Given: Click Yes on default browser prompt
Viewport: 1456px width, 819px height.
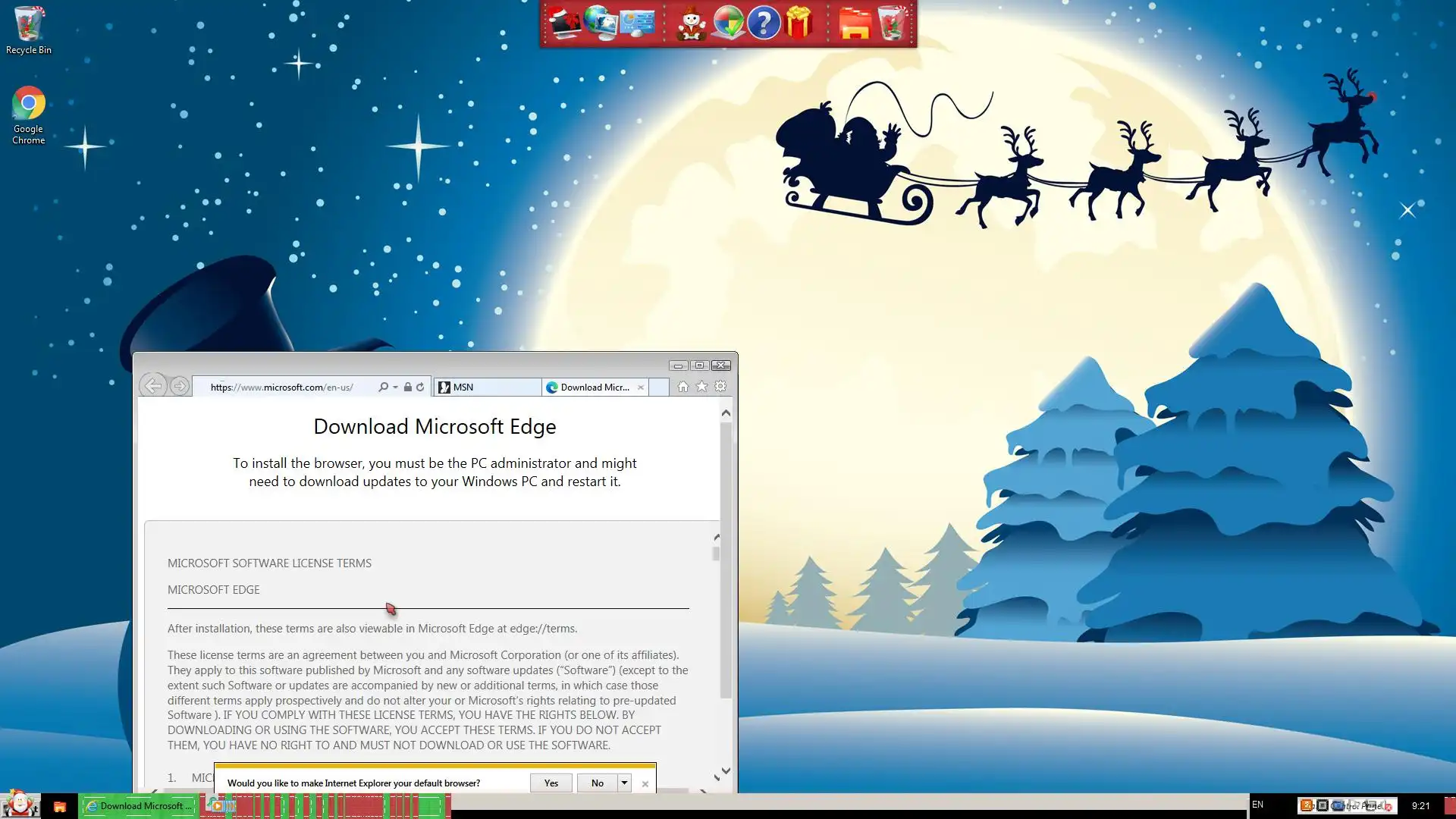Looking at the screenshot, I should [551, 783].
